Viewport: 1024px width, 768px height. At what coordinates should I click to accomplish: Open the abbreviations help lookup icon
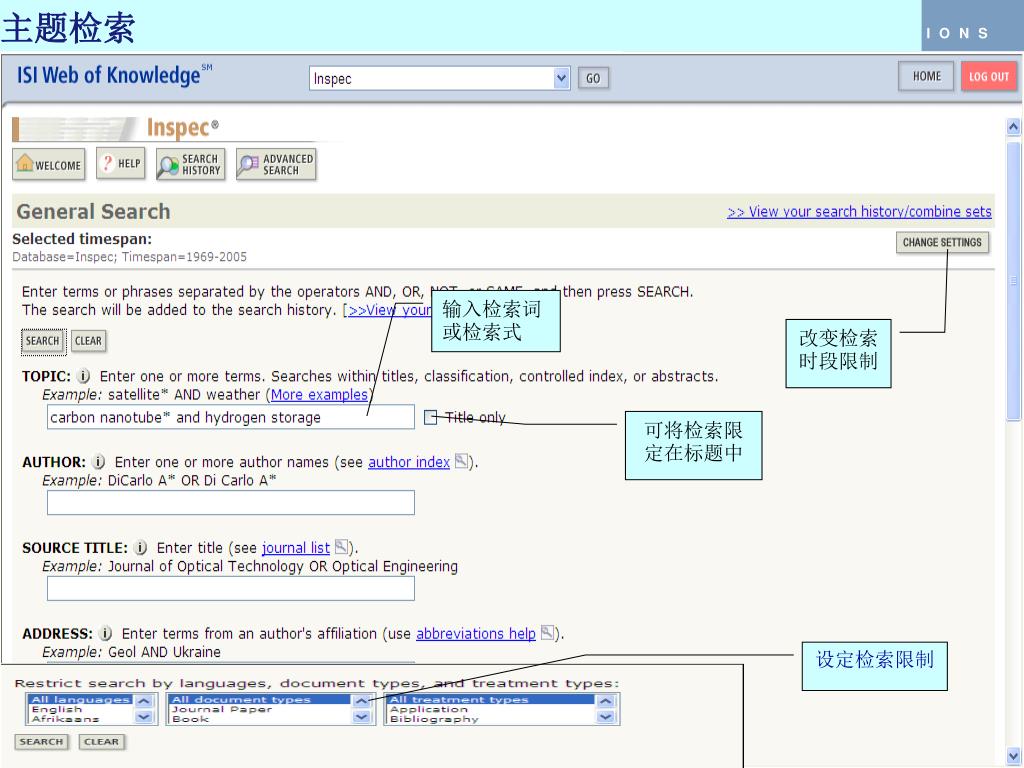coord(547,632)
